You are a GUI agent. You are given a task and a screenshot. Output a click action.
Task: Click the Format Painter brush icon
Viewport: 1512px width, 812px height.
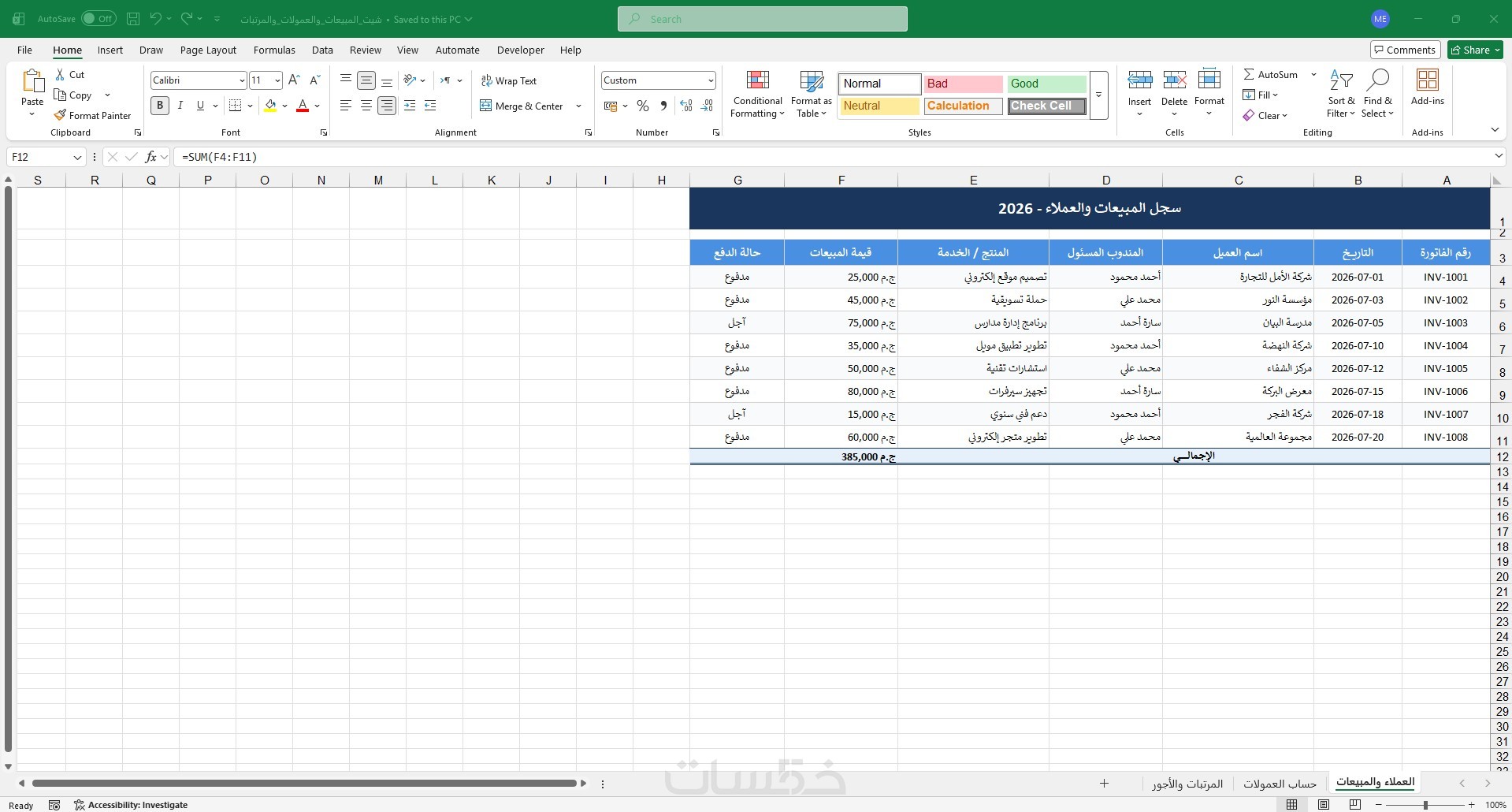tap(60, 115)
